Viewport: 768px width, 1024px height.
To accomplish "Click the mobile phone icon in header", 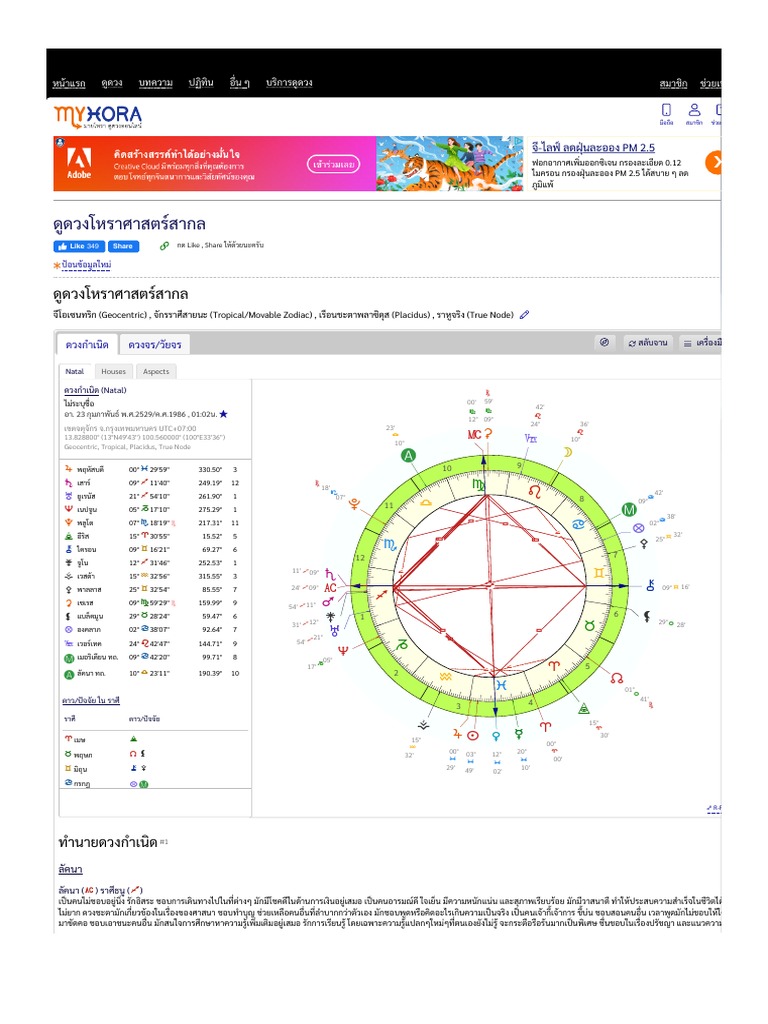I will 666,110.
